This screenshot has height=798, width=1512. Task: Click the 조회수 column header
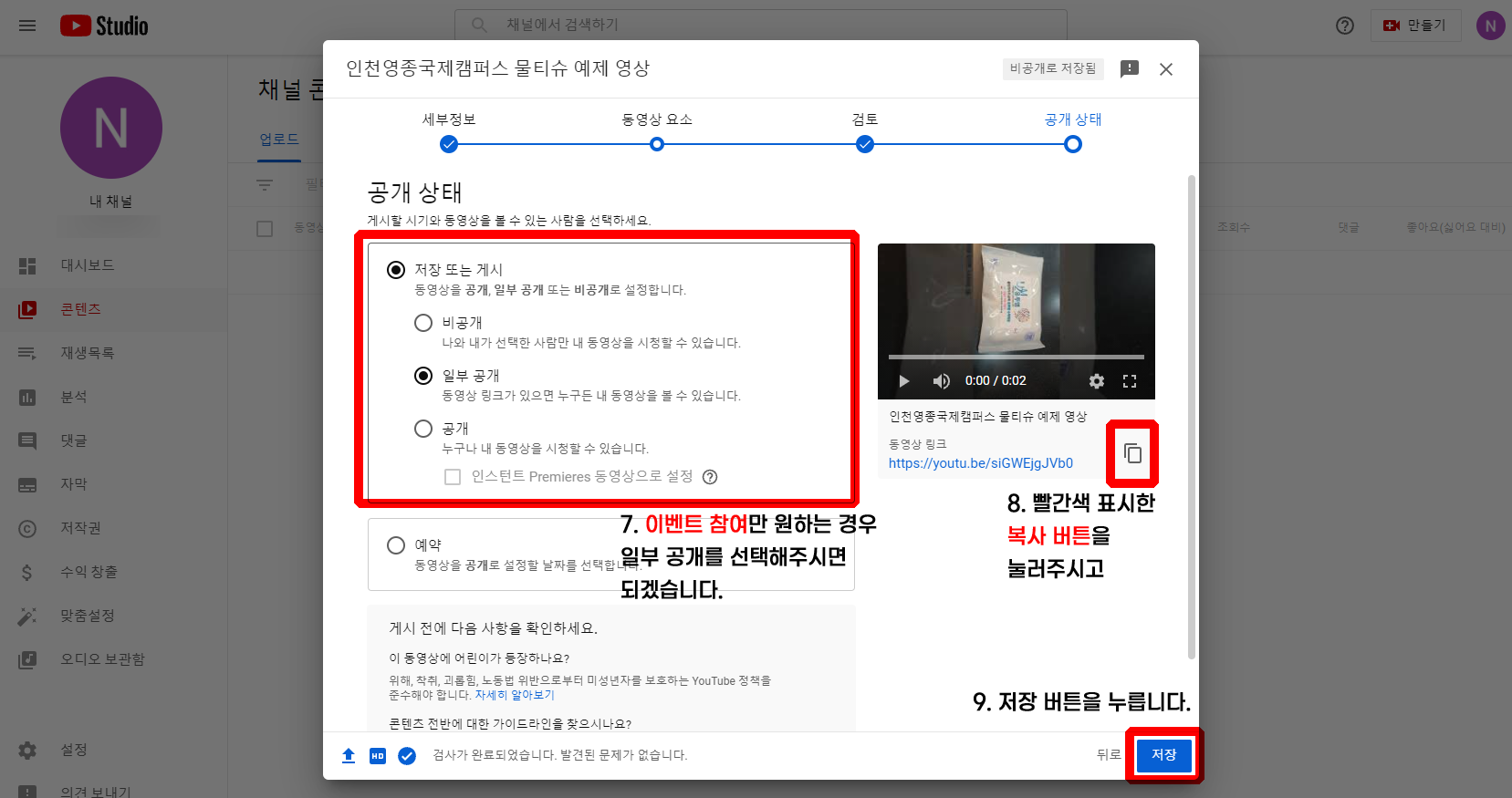(1234, 227)
